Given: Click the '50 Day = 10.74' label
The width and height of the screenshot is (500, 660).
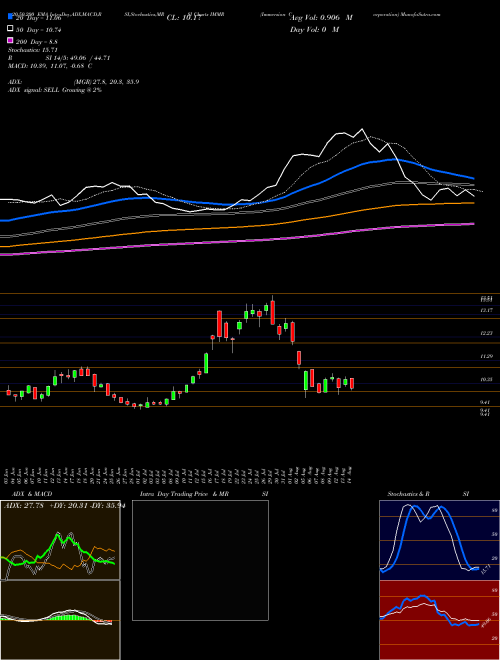Looking at the screenshot, I should click(x=39, y=30).
